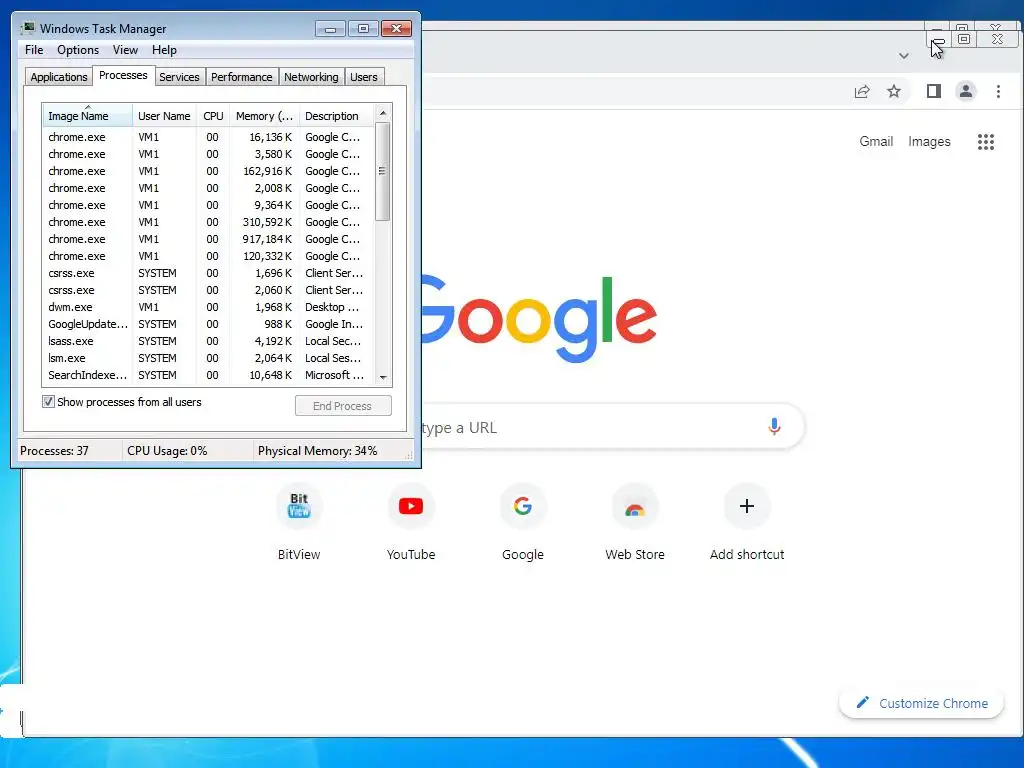The width and height of the screenshot is (1024, 768).
Task: Select the GoogleUpdate process row
Action: [208, 324]
